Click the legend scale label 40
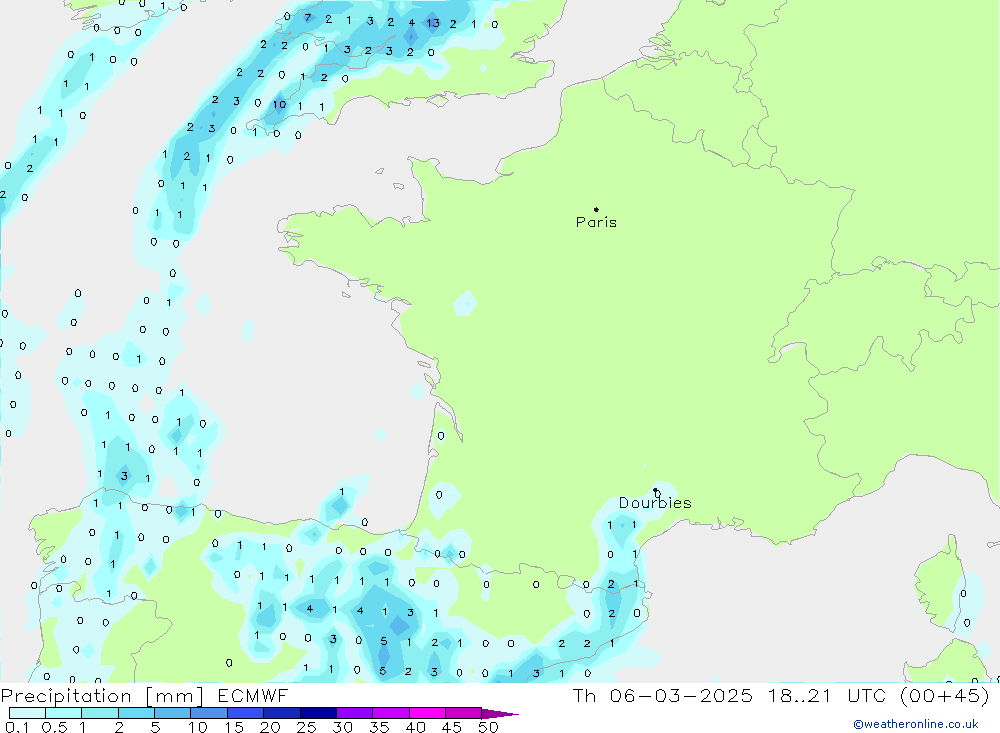 [x=416, y=727]
